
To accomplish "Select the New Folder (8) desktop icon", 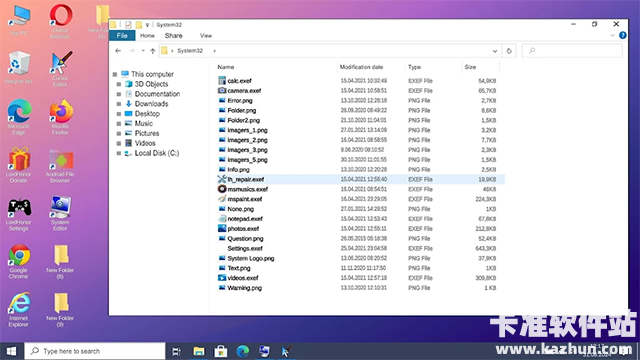I will [60, 261].
